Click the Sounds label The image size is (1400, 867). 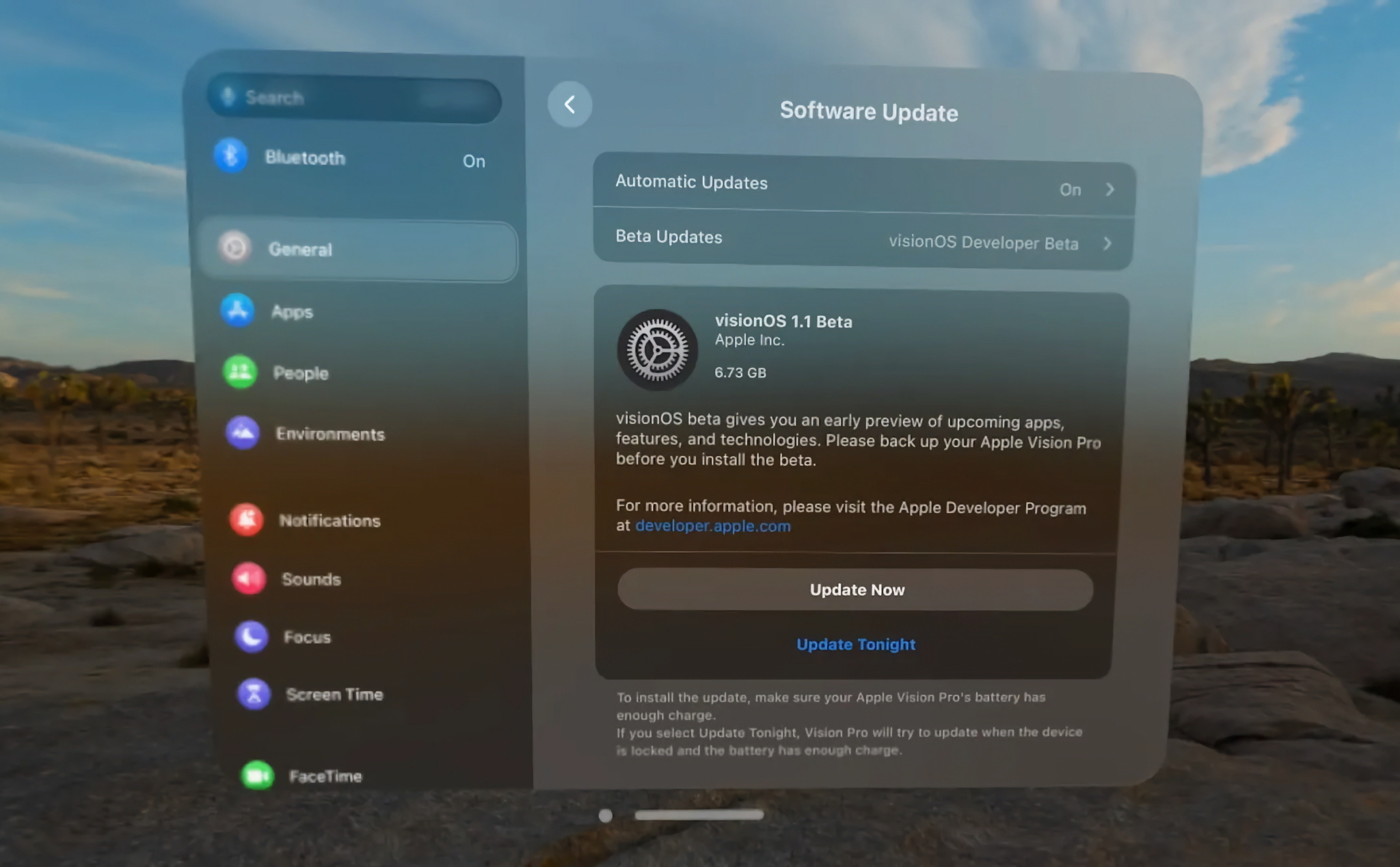point(311,579)
